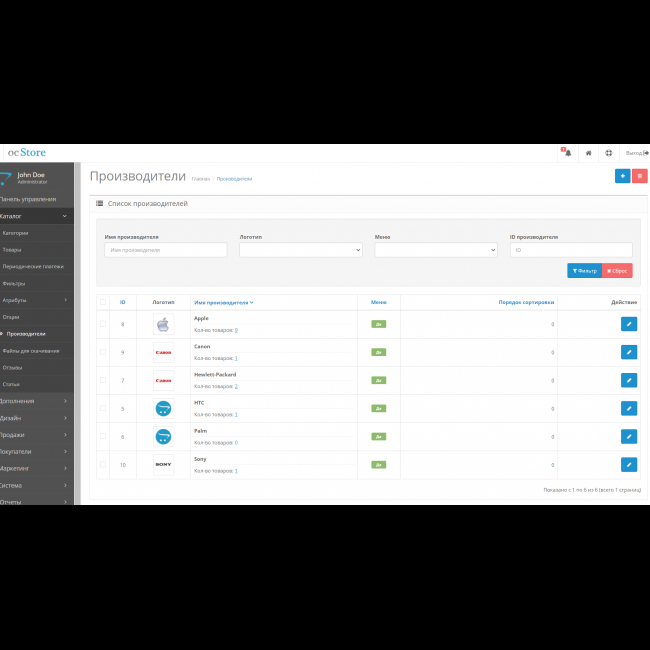Viewport: 650px width, 650px height.
Task: Click the red delete trash button
Action: (640, 176)
